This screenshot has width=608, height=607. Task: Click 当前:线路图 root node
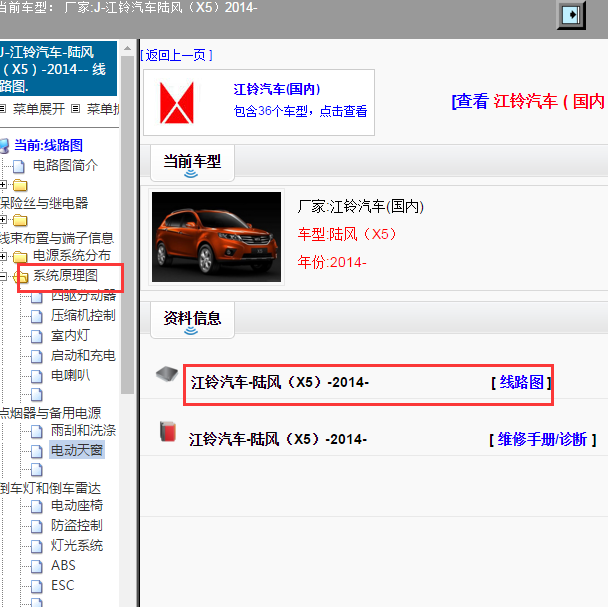point(48,145)
